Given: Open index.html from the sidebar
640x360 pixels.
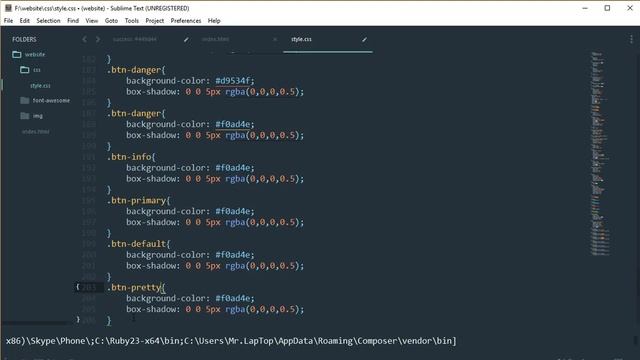Looking at the screenshot, I should (36, 131).
